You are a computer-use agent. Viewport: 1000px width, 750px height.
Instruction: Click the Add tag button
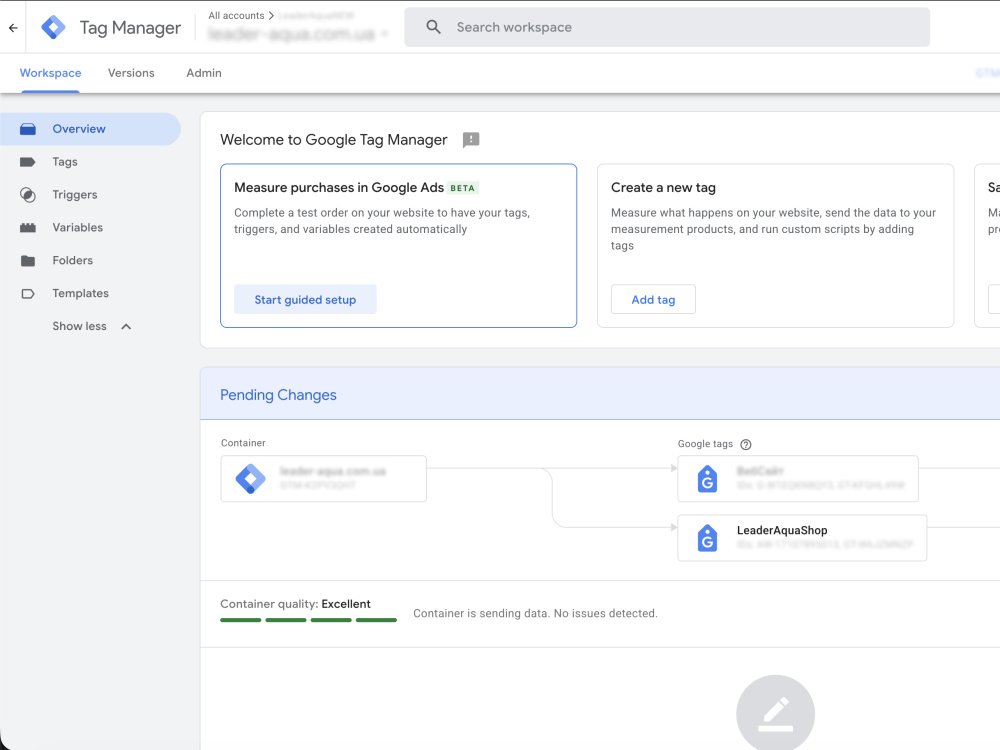point(653,300)
